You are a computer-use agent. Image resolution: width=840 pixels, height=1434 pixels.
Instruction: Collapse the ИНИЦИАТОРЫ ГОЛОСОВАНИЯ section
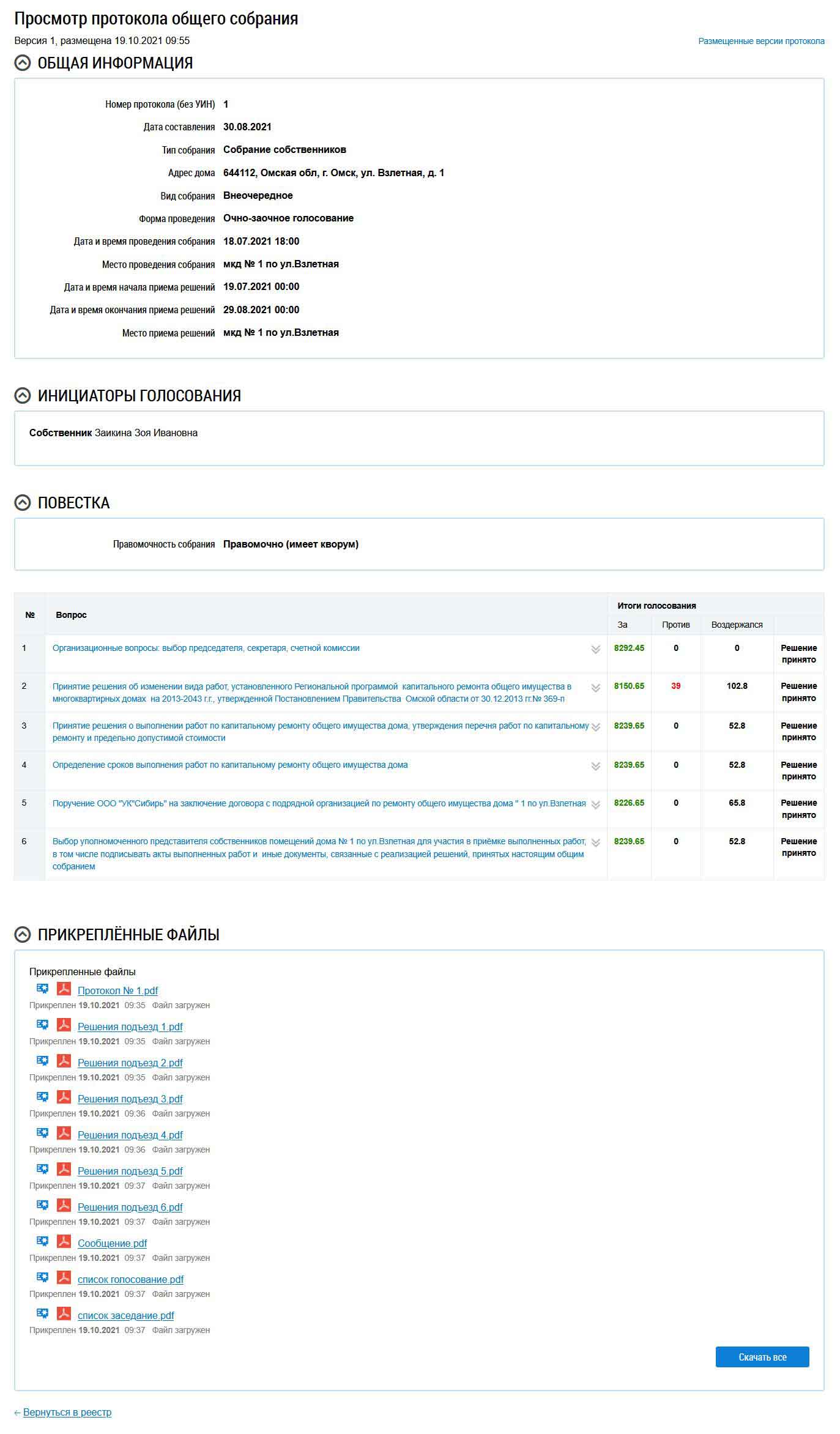pos(23,395)
